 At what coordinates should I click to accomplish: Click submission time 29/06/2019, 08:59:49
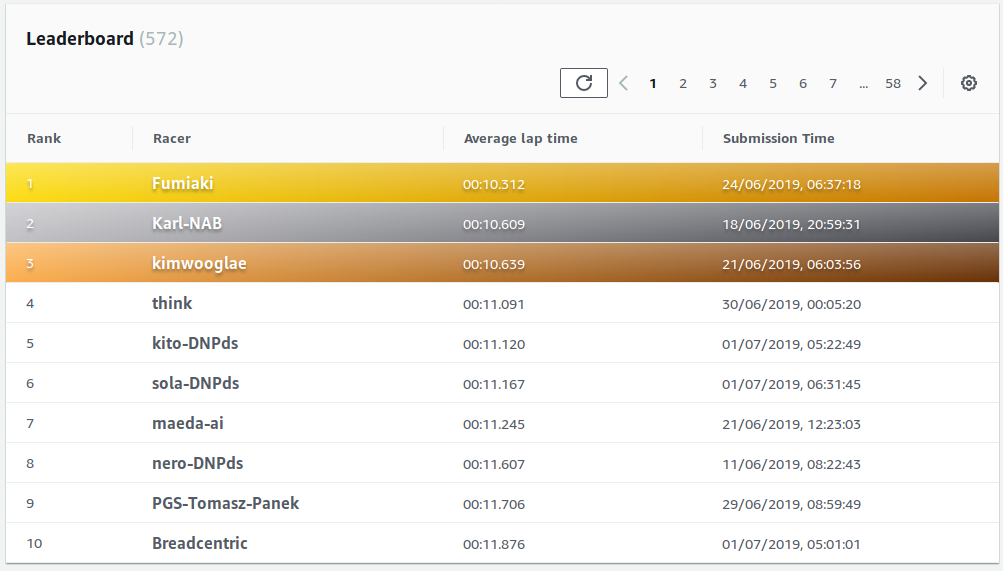(791, 504)
